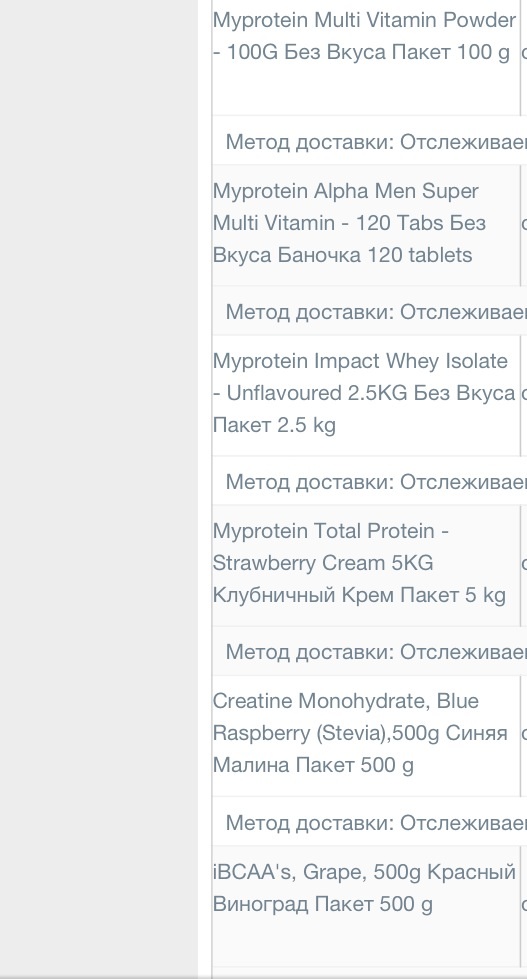
Task: Click 'Клубничный Крем Пакет 5 kg' text line
Action: coord(359,595)
